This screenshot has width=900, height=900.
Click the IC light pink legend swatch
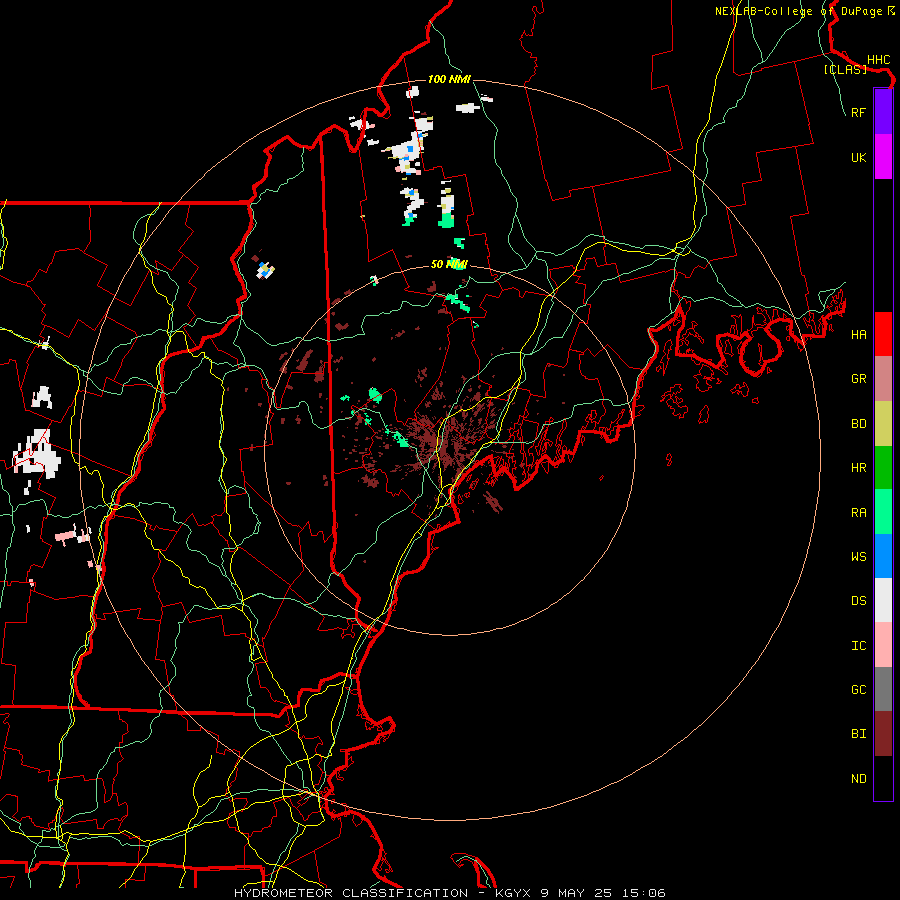point(883,645)
